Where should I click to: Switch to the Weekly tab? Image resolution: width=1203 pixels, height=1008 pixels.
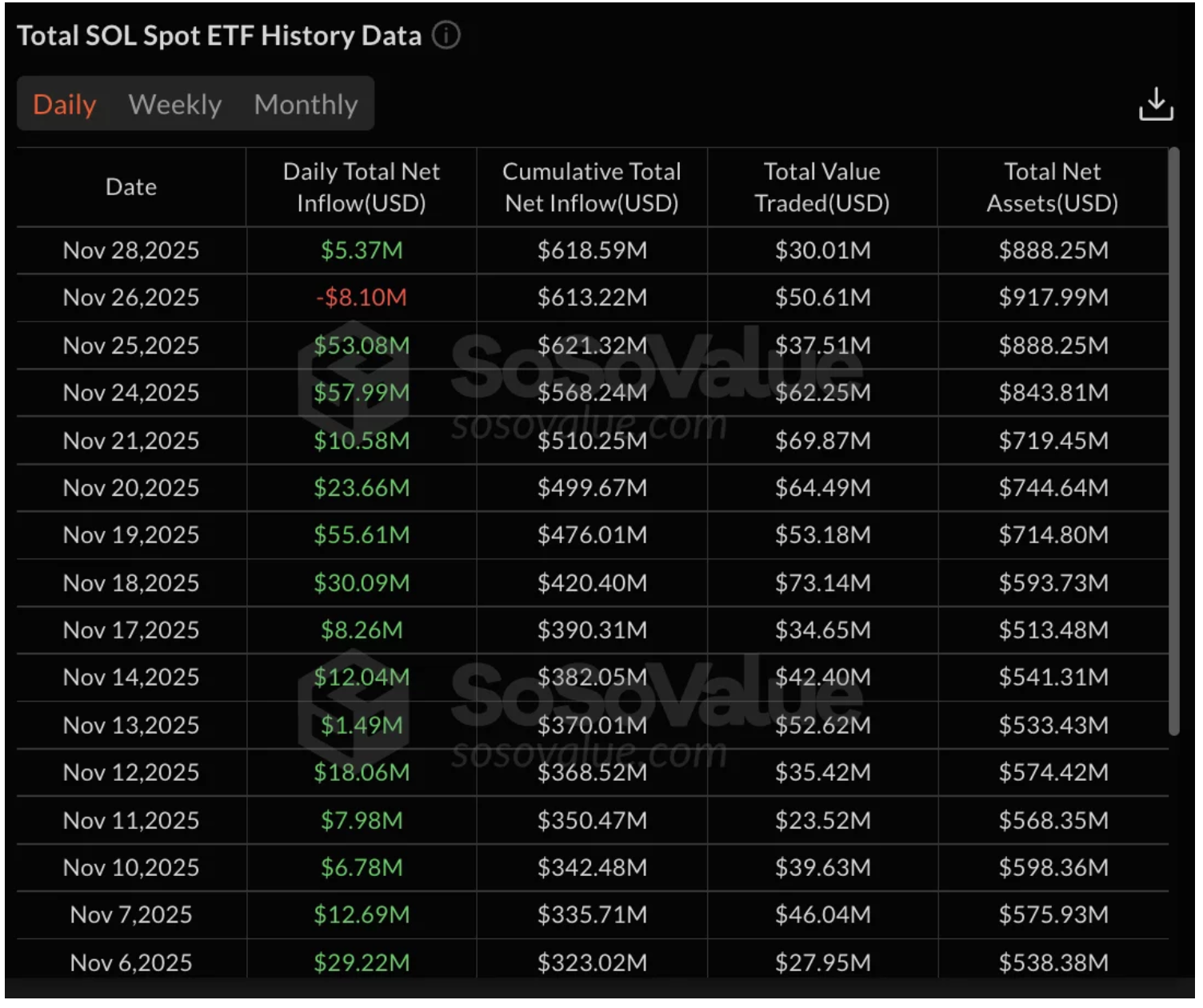click(175, 105)
